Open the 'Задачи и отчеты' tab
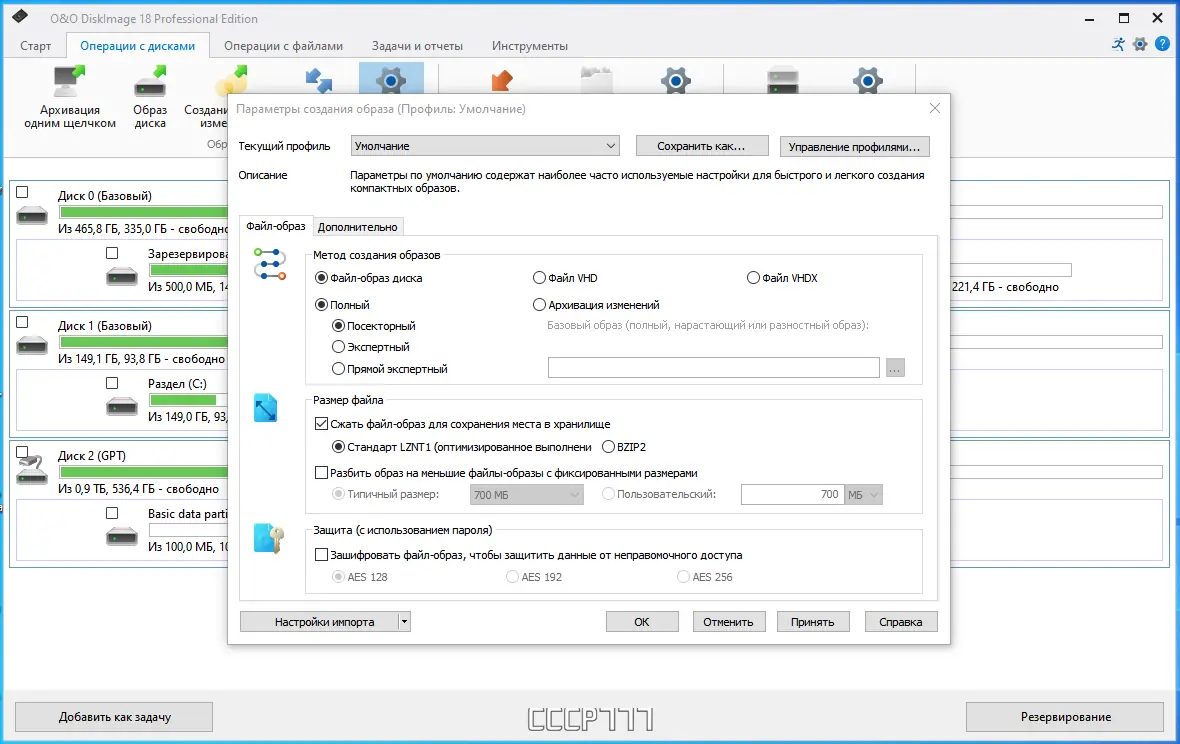This screenshot has height=744, width=1180. tap(417, 46)
